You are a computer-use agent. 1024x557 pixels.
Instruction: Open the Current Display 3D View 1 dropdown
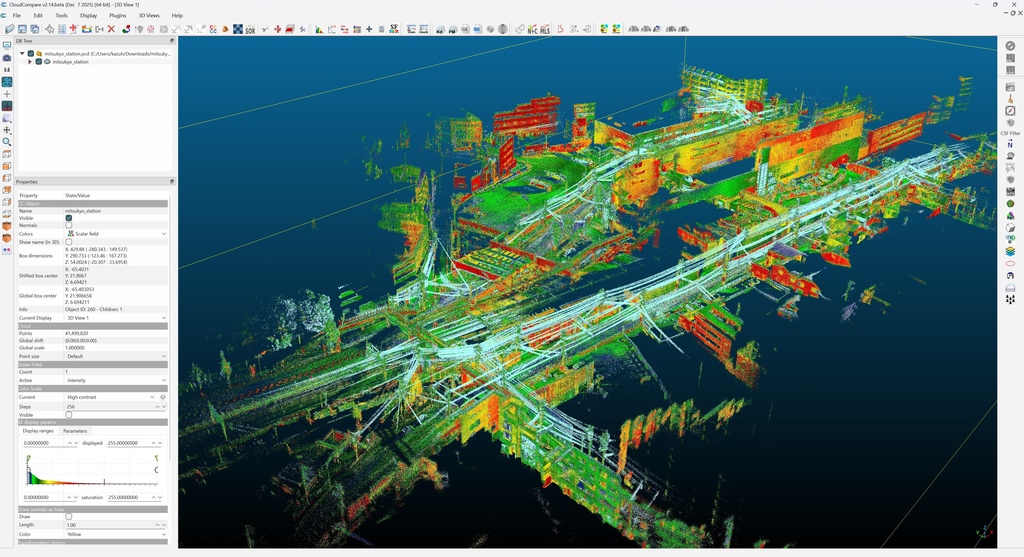pyautogui.click(x=116, y=317)
